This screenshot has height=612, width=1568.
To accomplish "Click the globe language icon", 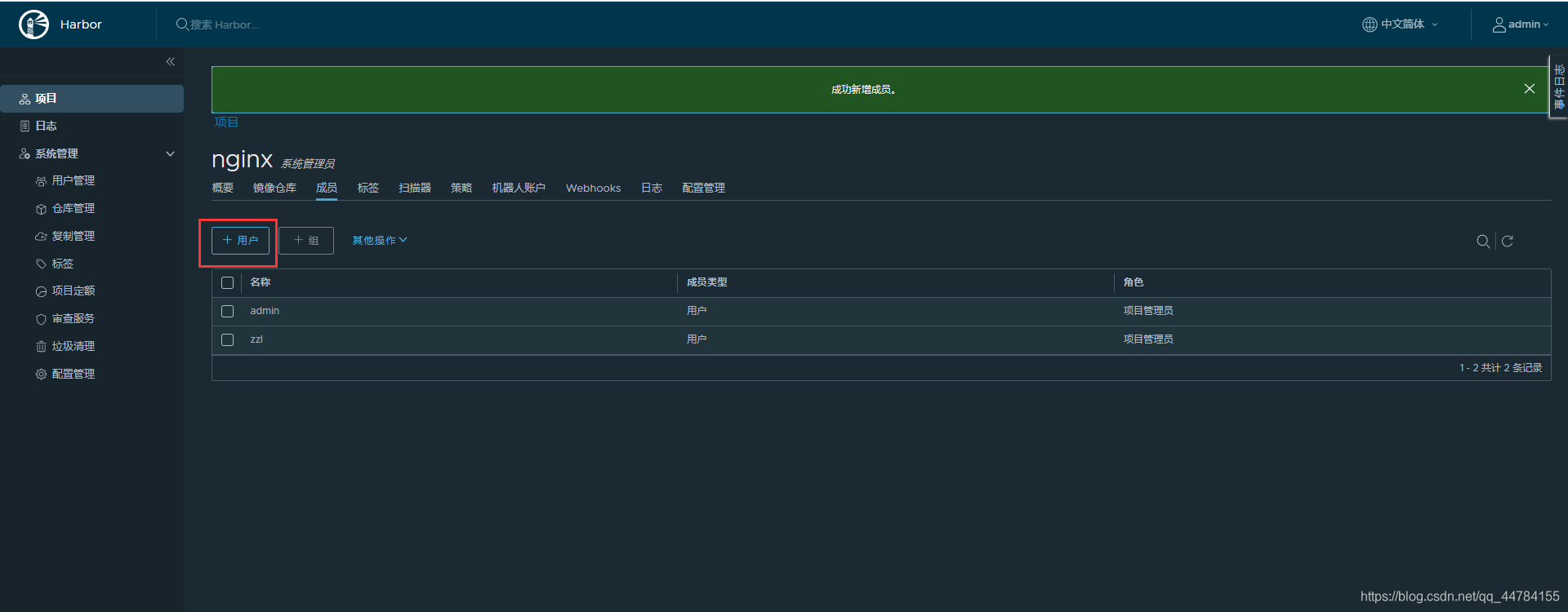I will pyautogui.click(x=1370, y=24).
